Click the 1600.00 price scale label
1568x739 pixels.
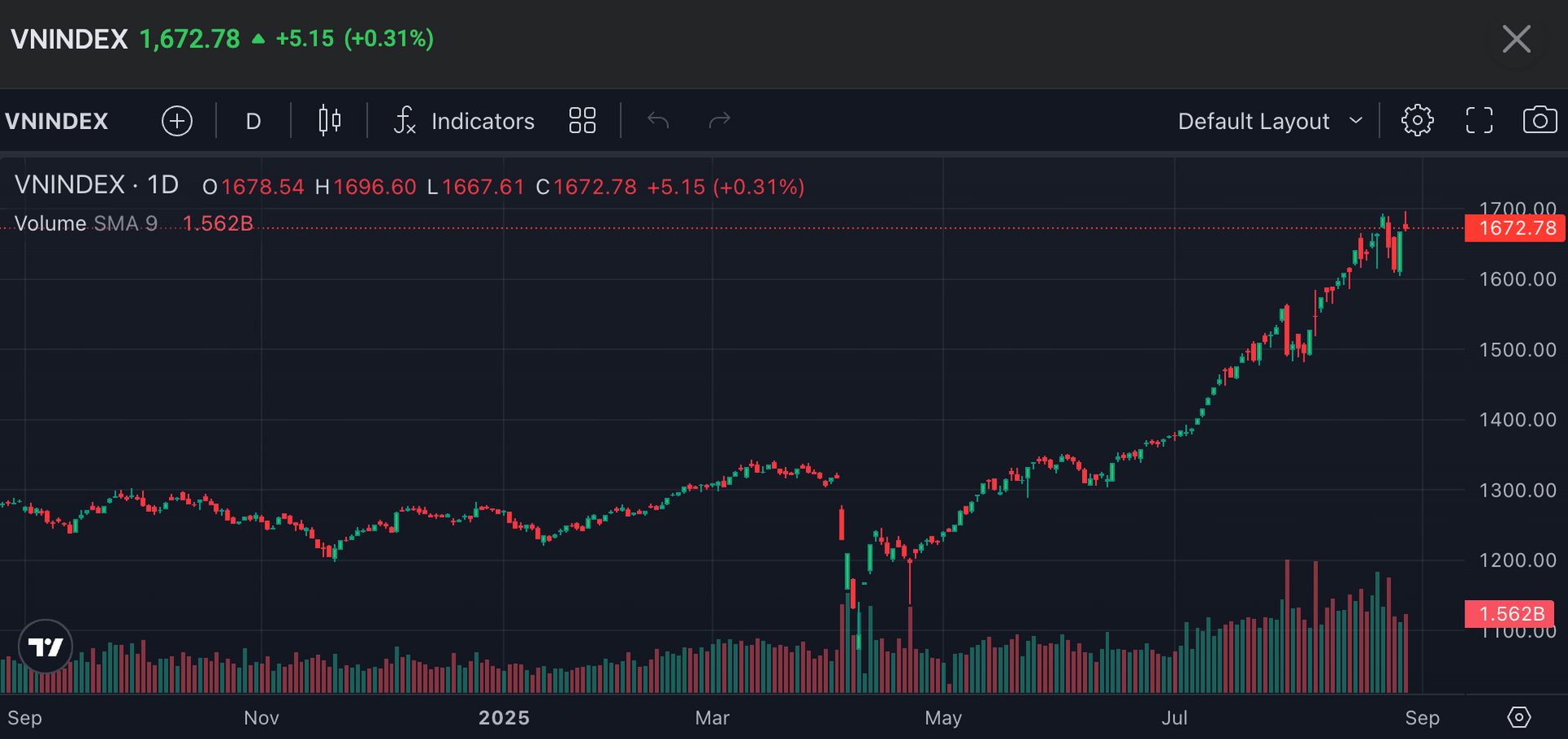[1517, 279]
